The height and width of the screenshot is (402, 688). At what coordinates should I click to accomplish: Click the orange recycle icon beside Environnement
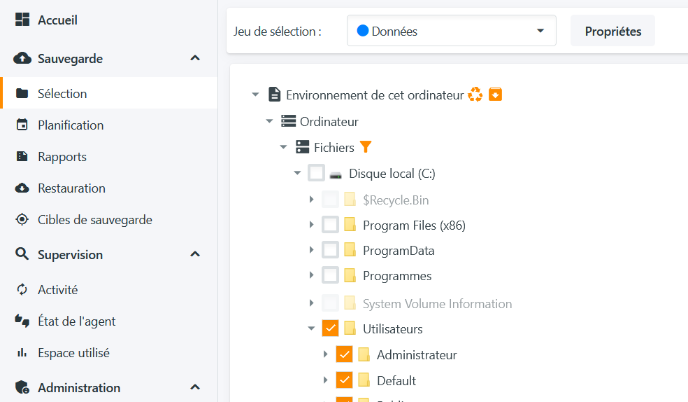(x=475, y=94)
